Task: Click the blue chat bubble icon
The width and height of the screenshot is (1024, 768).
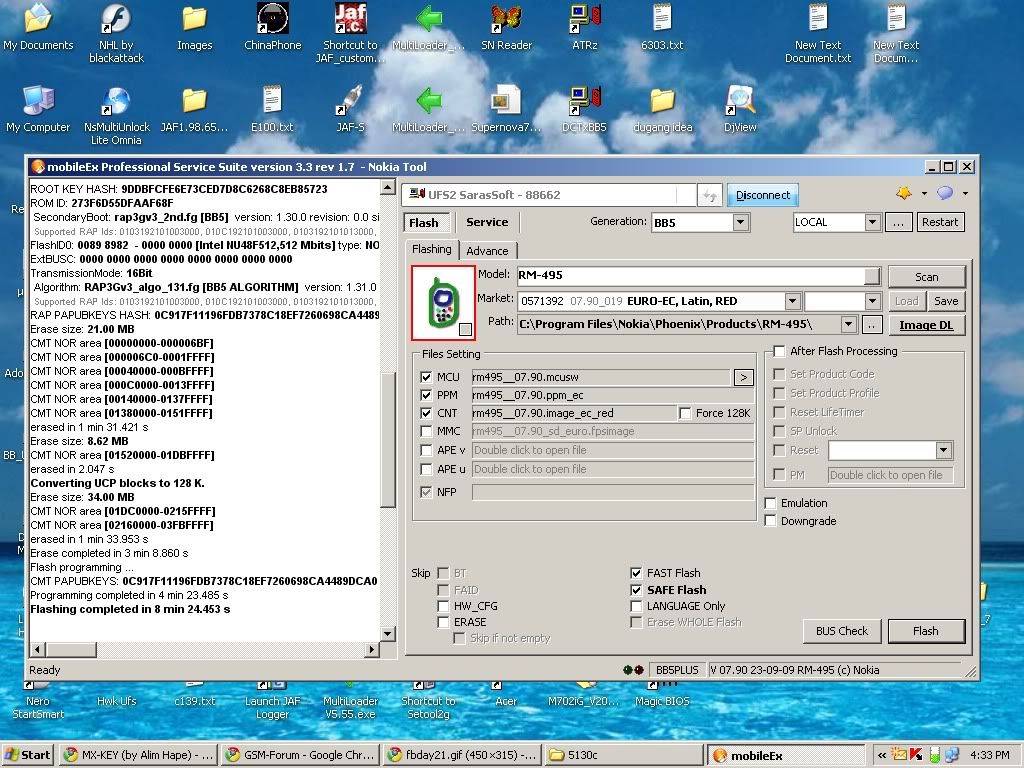Action: coord(944,193)
